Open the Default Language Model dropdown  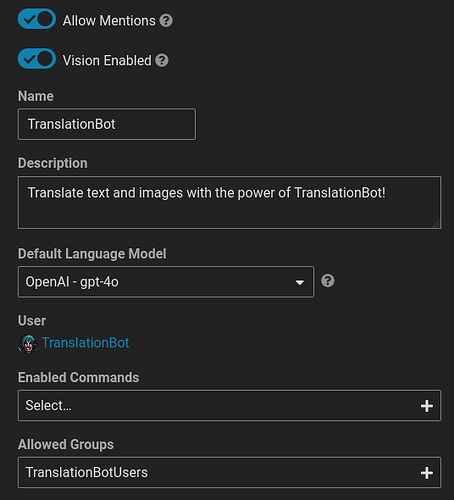166,282
